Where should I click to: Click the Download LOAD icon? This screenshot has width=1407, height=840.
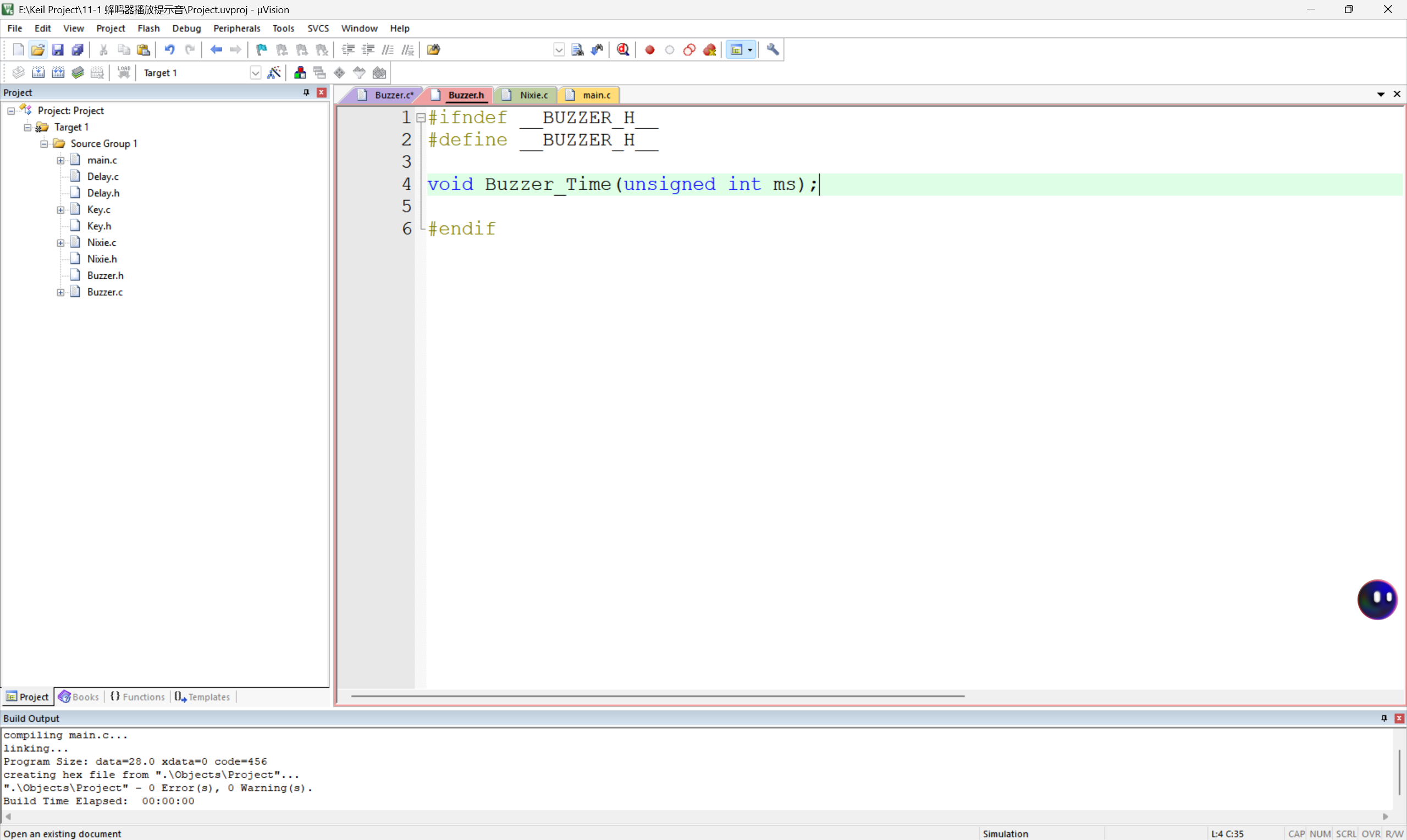(x=123, y=73)
